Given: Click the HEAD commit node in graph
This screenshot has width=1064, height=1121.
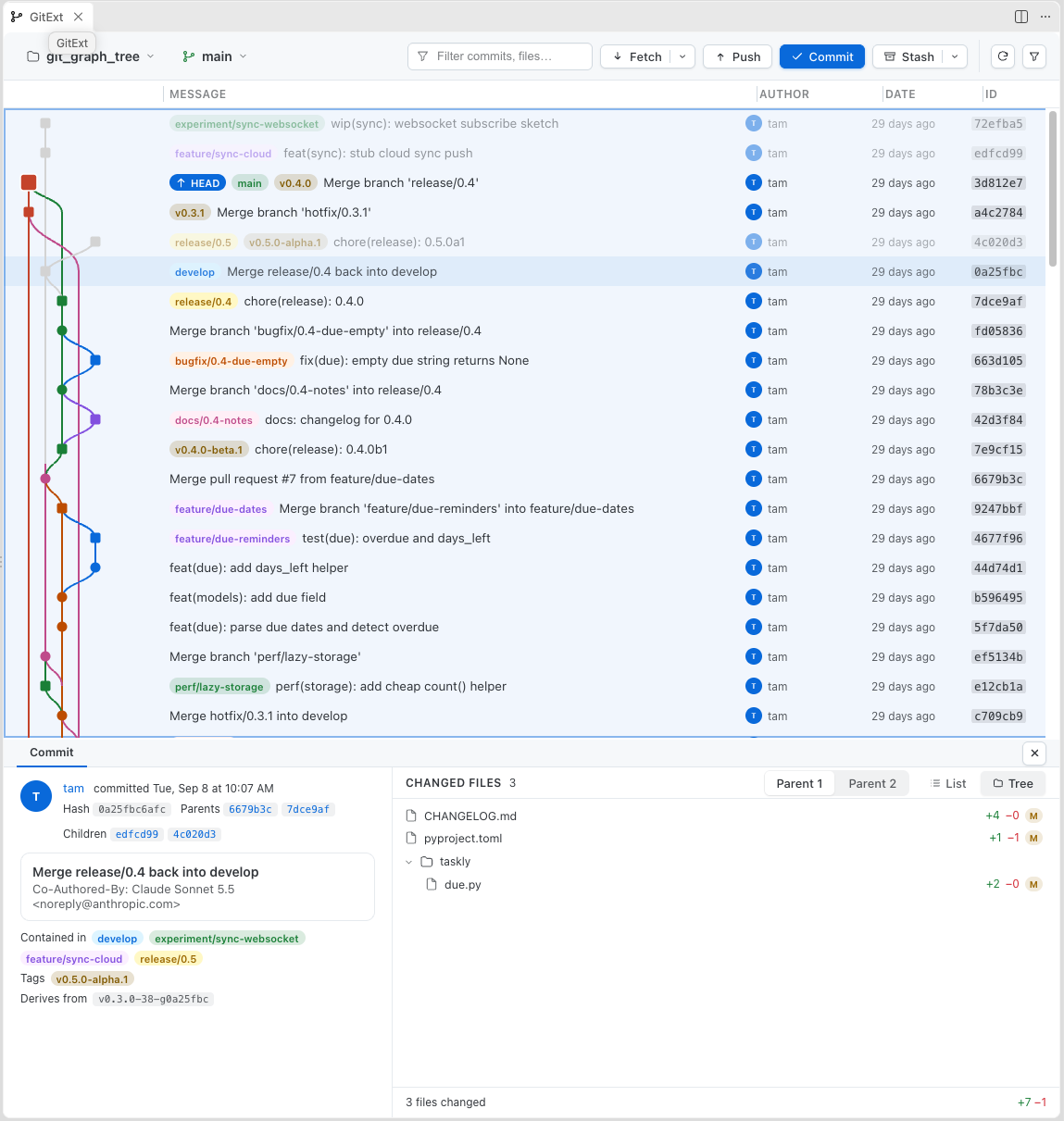Looking at the screenshot, I should 29,182.
